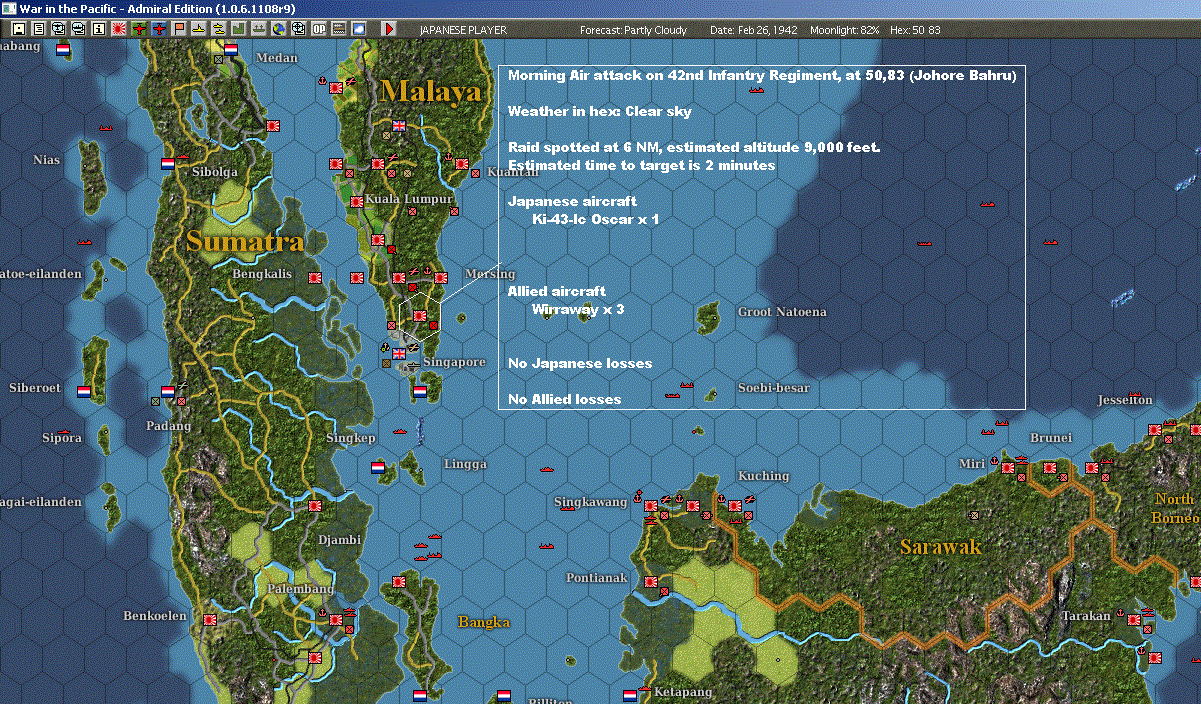Screen dimensions: 1201x704
Task: Click the Dutch flag icon beside Siberoet
Action: (84, 391)
